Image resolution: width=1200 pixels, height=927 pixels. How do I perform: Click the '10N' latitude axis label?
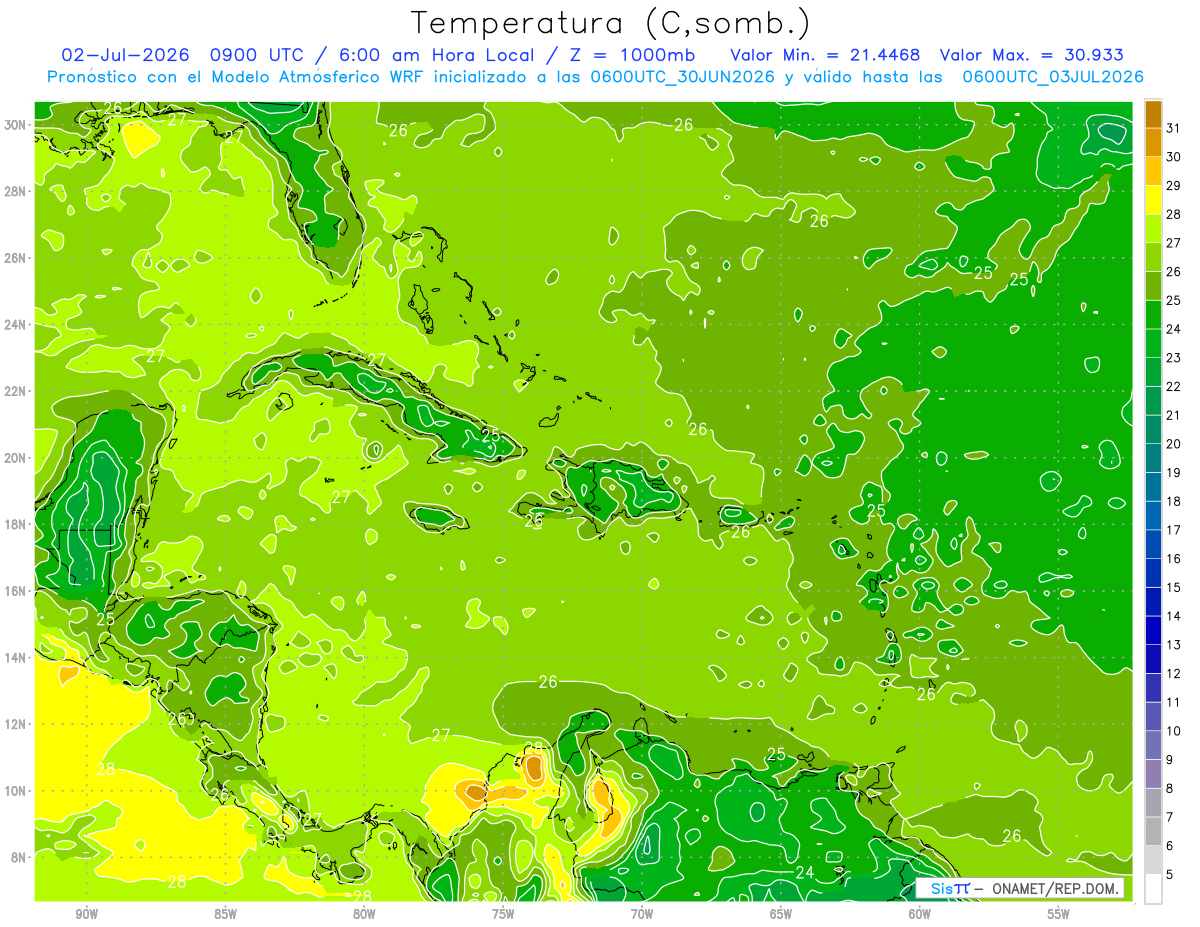[x=16, y=791]
